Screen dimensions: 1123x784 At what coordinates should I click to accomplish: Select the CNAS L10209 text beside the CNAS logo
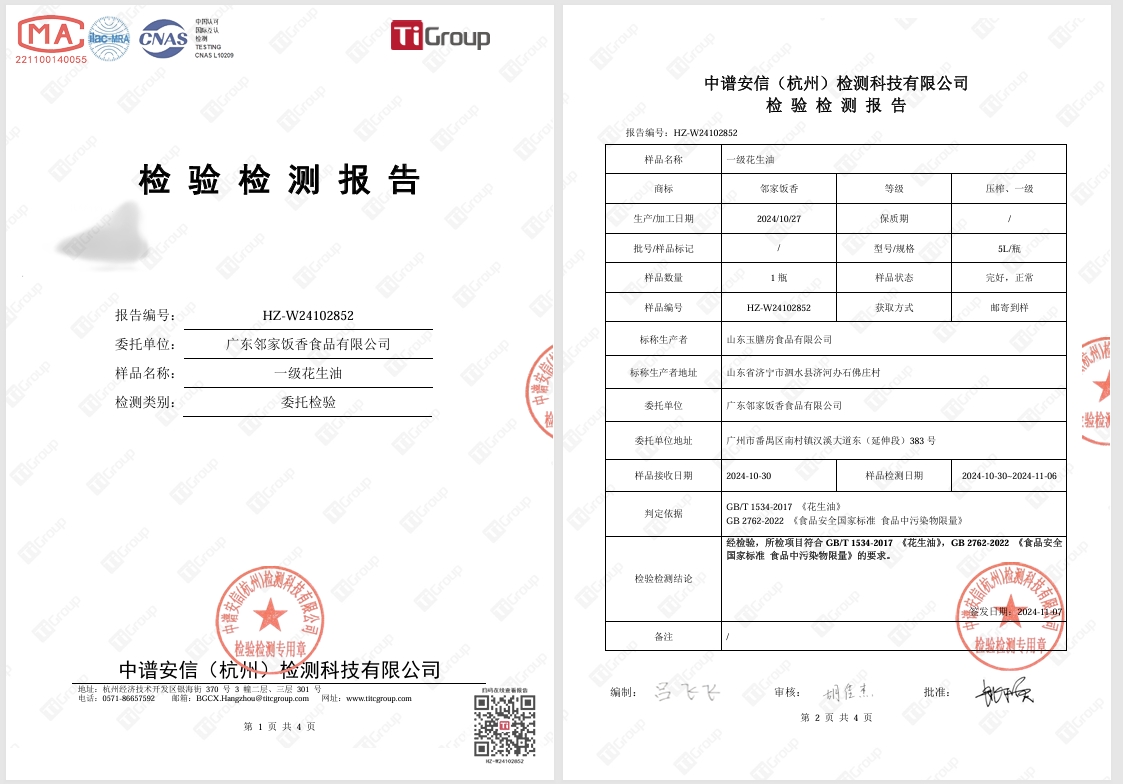[214, 55]
